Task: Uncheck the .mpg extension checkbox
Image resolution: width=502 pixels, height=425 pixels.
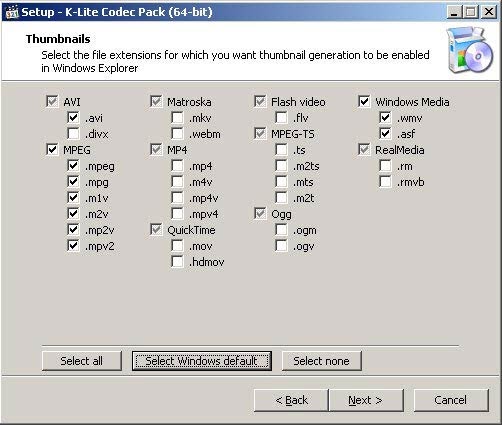Action: [73, 181]
